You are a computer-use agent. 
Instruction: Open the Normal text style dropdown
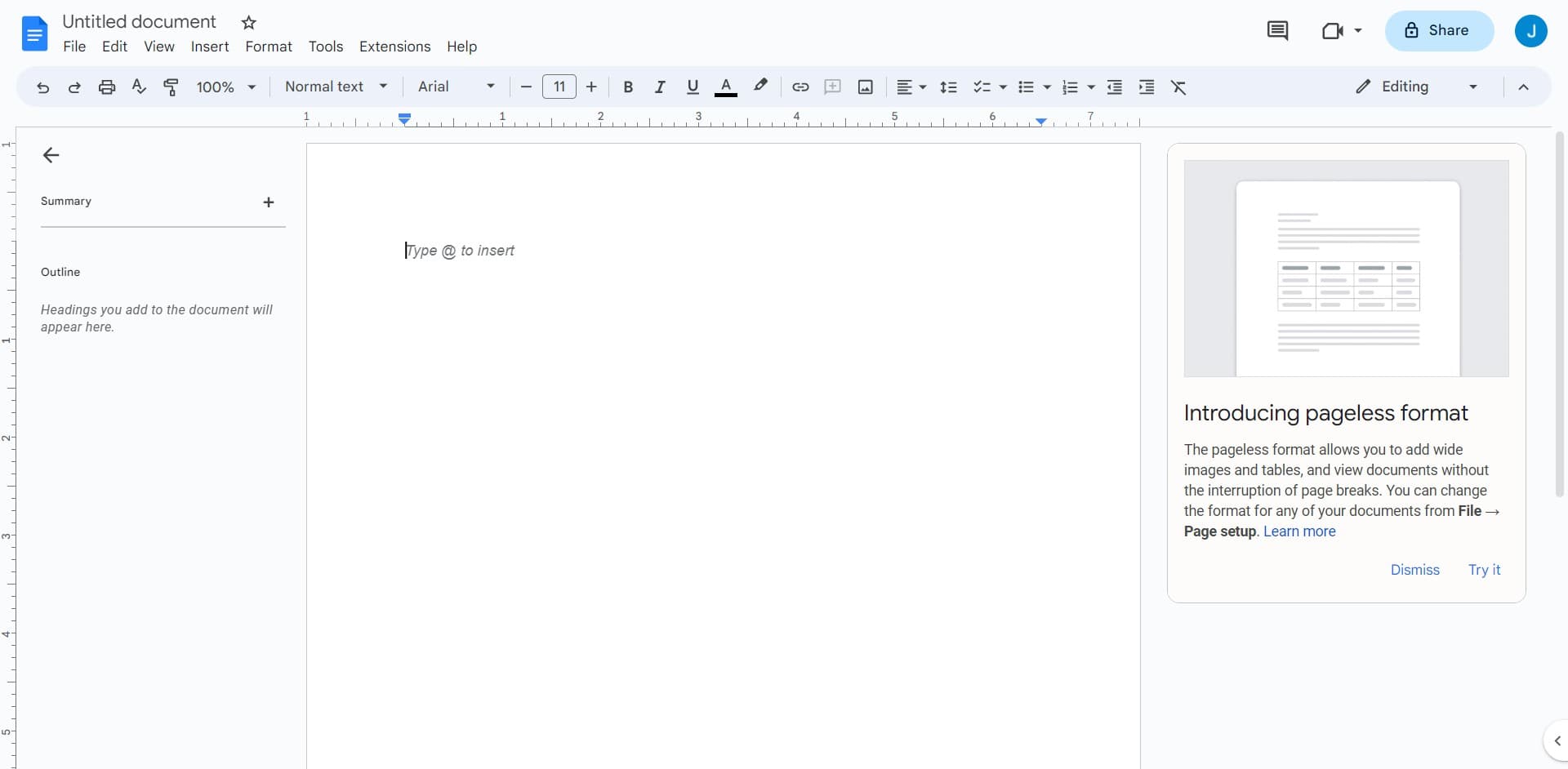click(x=336, y=87)
